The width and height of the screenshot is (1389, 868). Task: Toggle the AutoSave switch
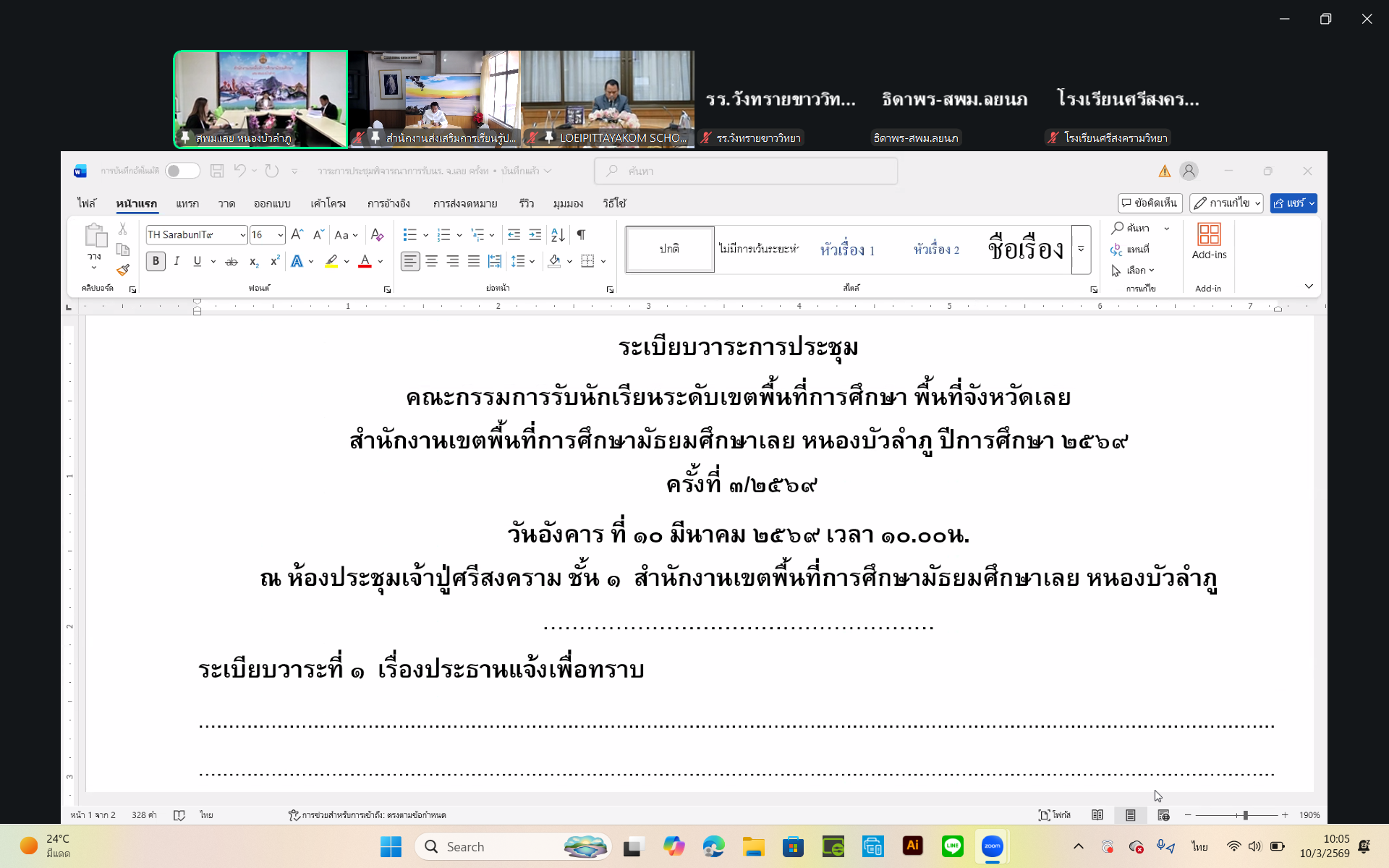(182, 171)
